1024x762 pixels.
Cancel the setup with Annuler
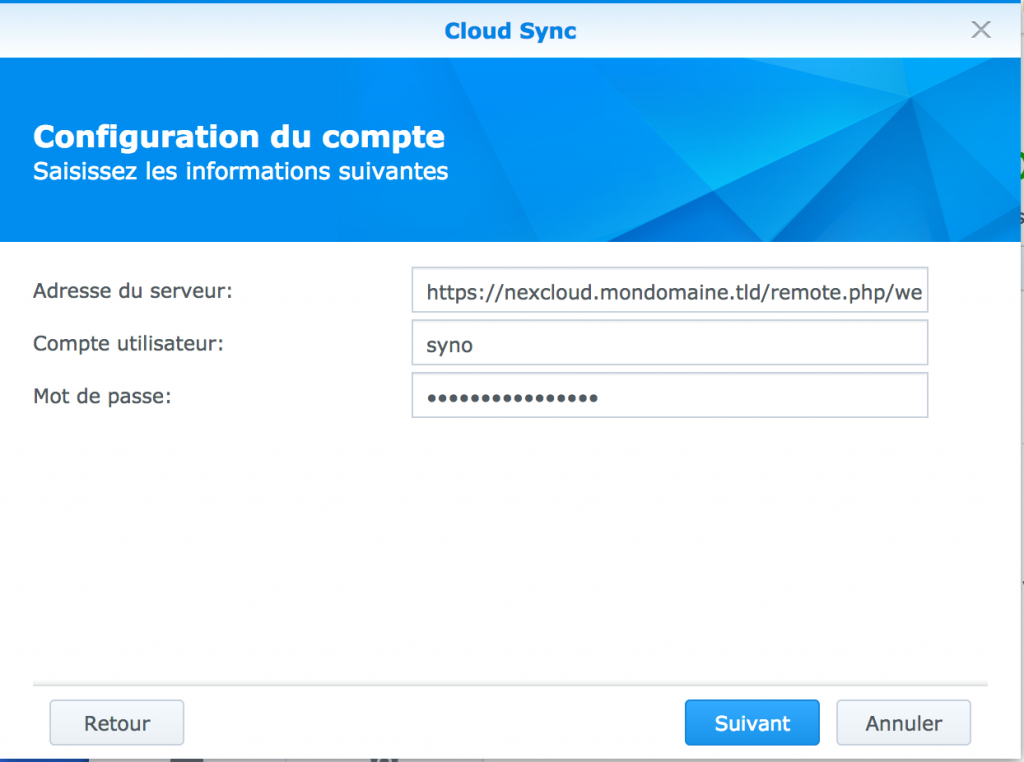coord(903,722)
